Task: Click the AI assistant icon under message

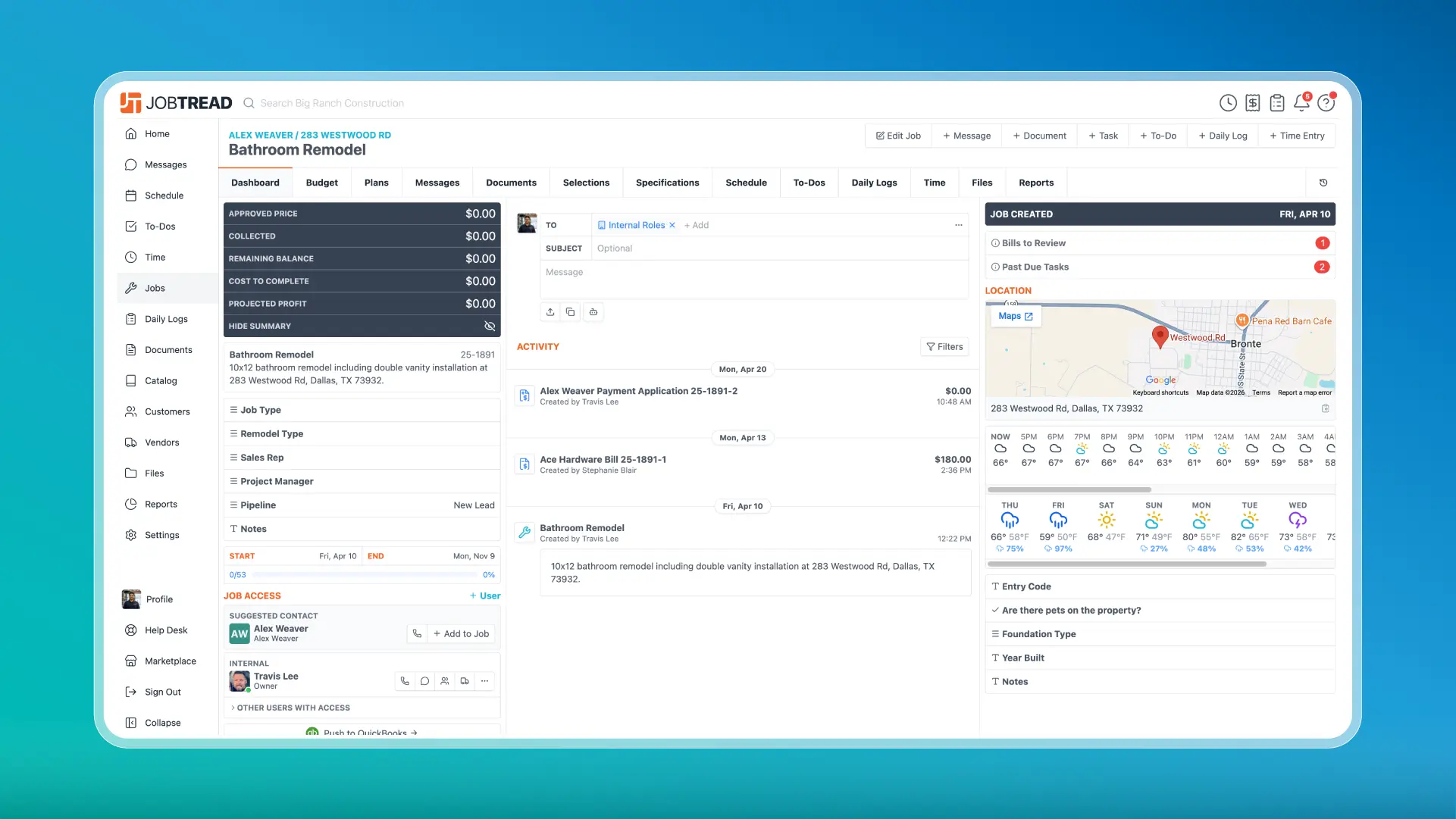Action: pyautogui.click(x=593, y=312)
